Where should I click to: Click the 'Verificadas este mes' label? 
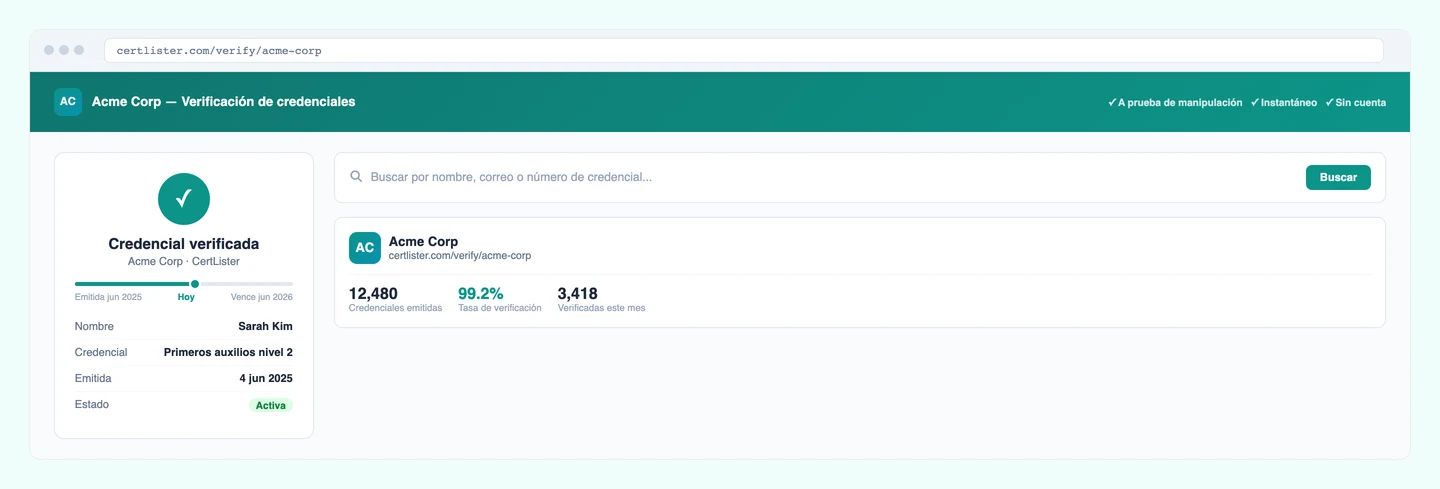point(601,308)
